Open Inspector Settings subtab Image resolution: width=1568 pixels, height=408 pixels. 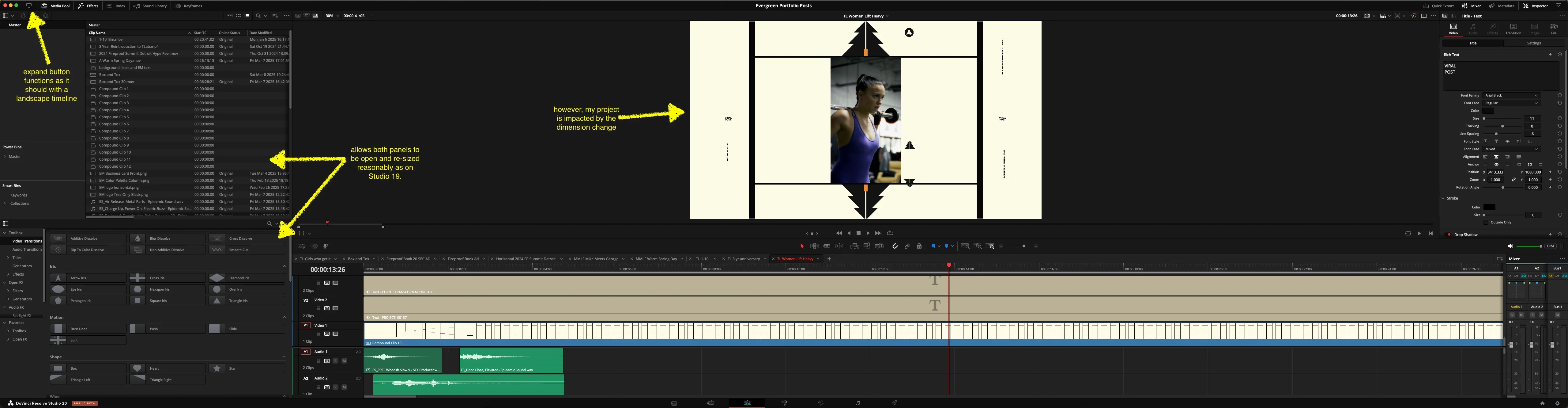click(1534, 43)
